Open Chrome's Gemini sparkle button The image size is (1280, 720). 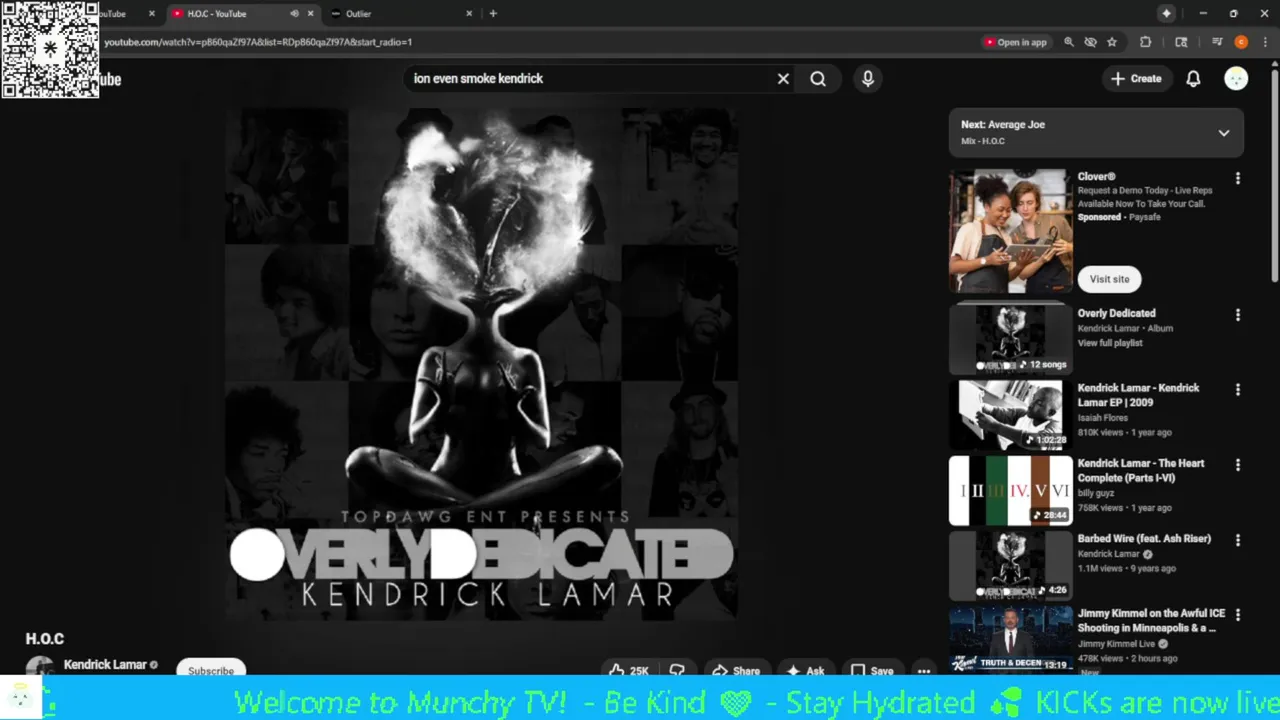(1166, 13)
